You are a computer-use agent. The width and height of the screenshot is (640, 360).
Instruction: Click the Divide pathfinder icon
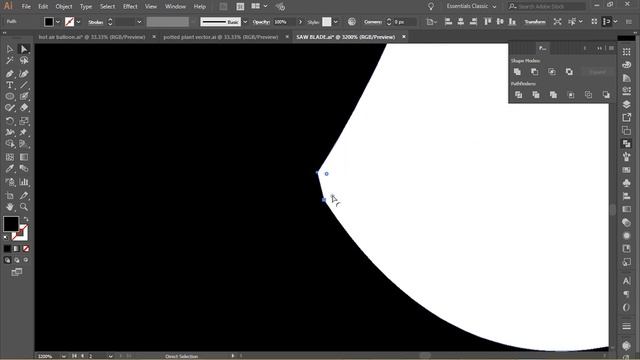(x=518, y=95)
